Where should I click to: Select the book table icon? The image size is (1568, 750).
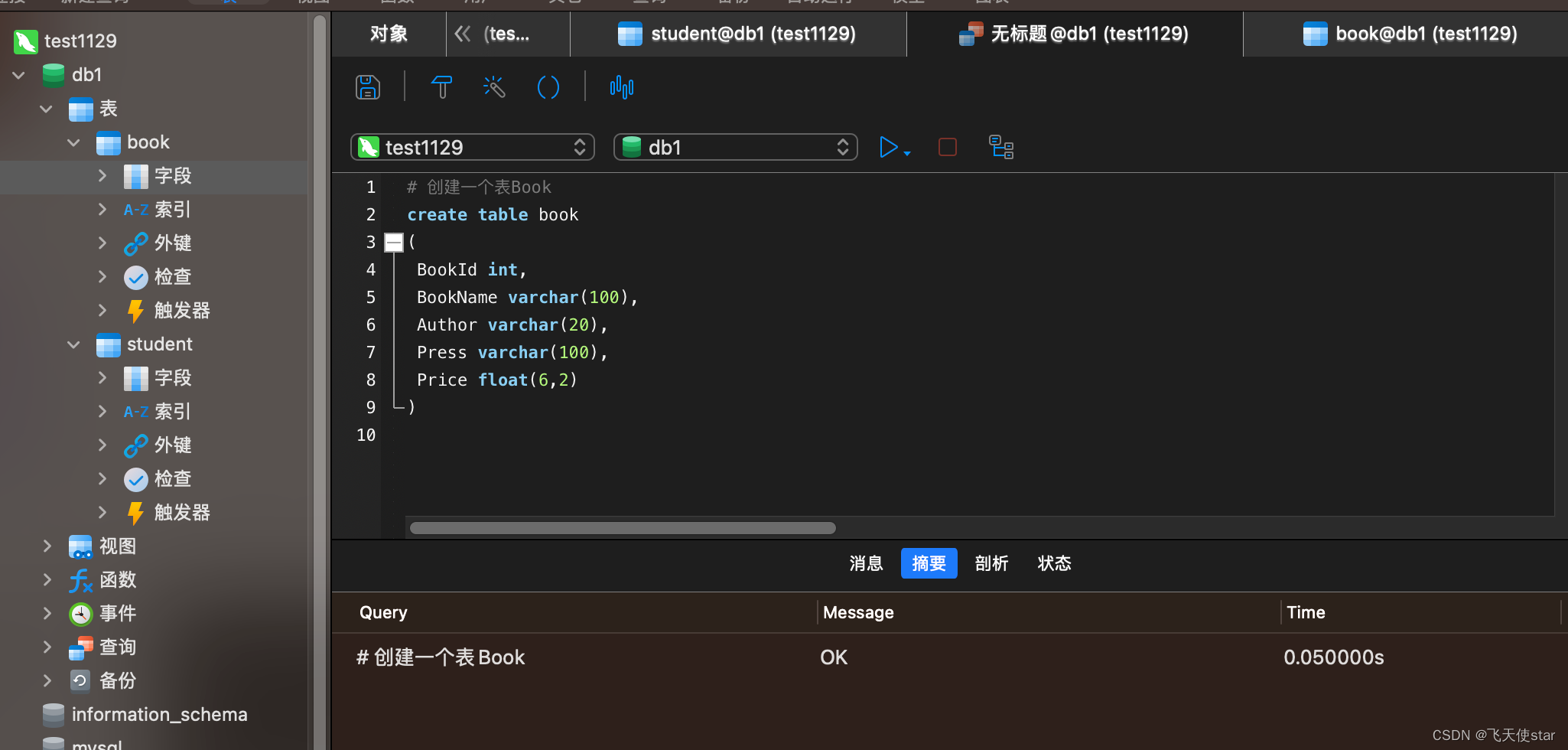click(x=109, y=142)
